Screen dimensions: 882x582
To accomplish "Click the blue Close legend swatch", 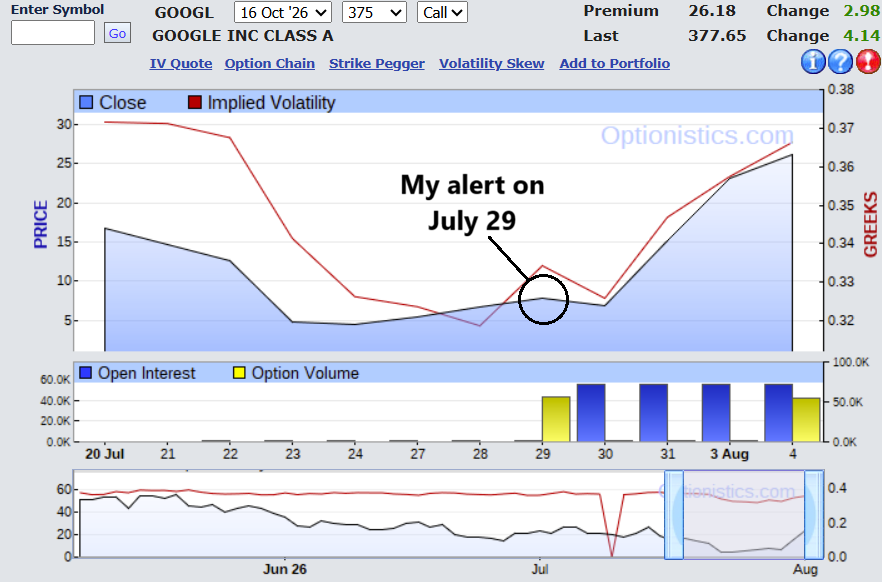I will pos(86,102).
